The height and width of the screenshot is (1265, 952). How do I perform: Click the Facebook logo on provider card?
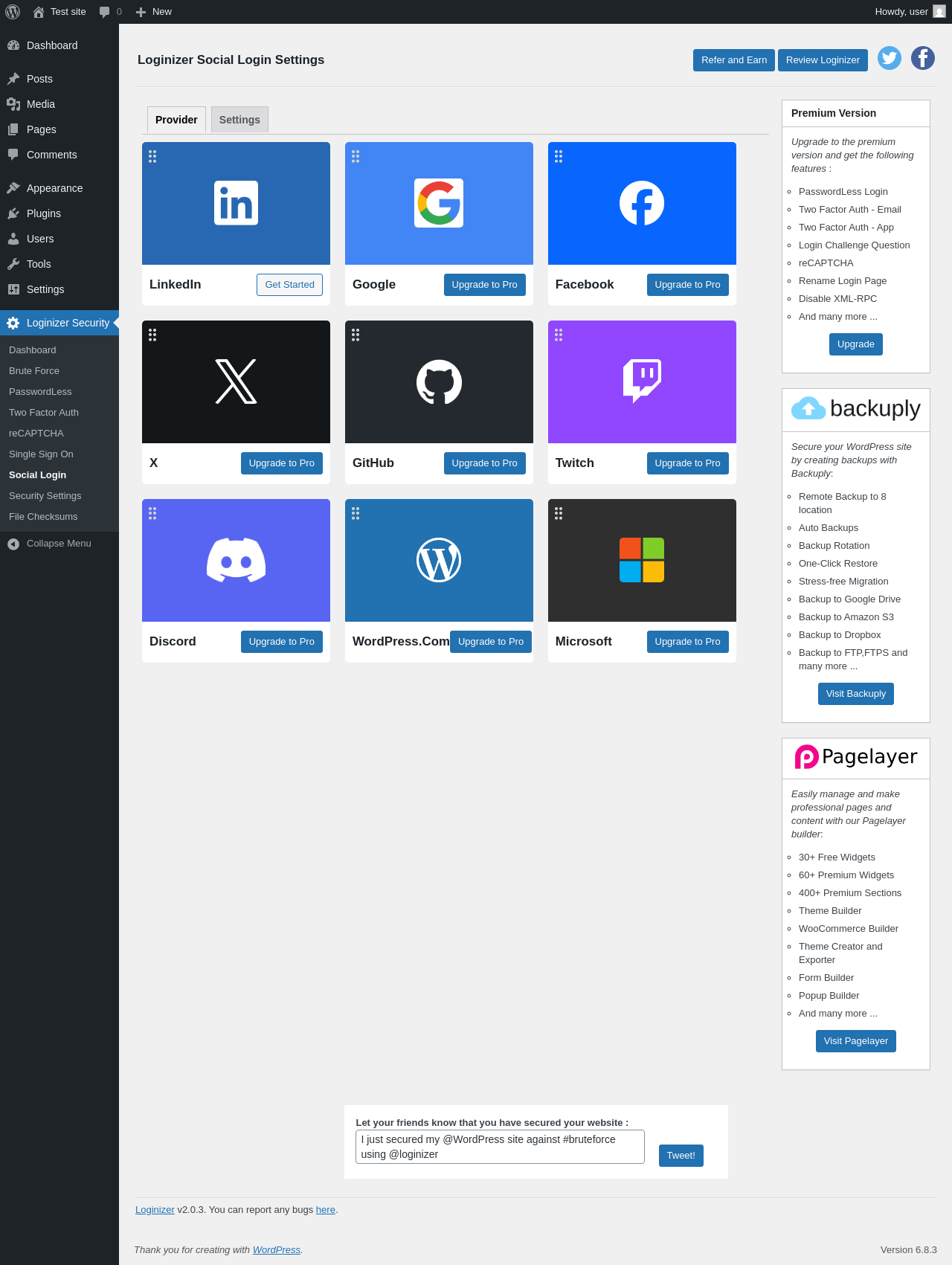click(642, 203)
